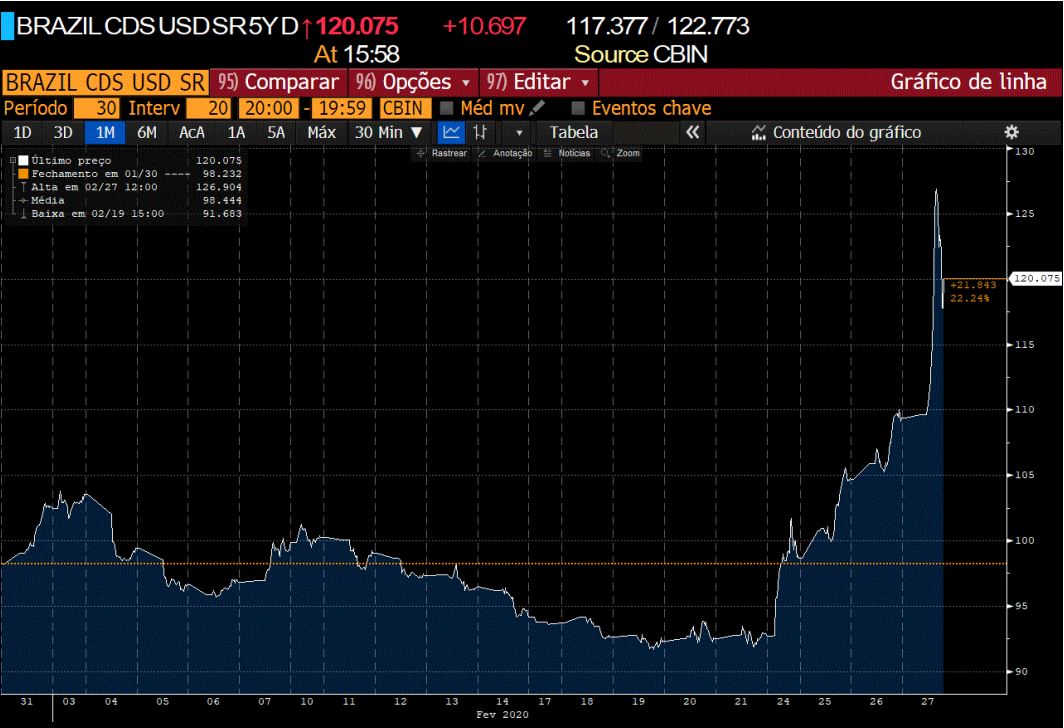1064x728 pixels.
Task: Select the line chart type icon
Action: click(x=452, y=132)
